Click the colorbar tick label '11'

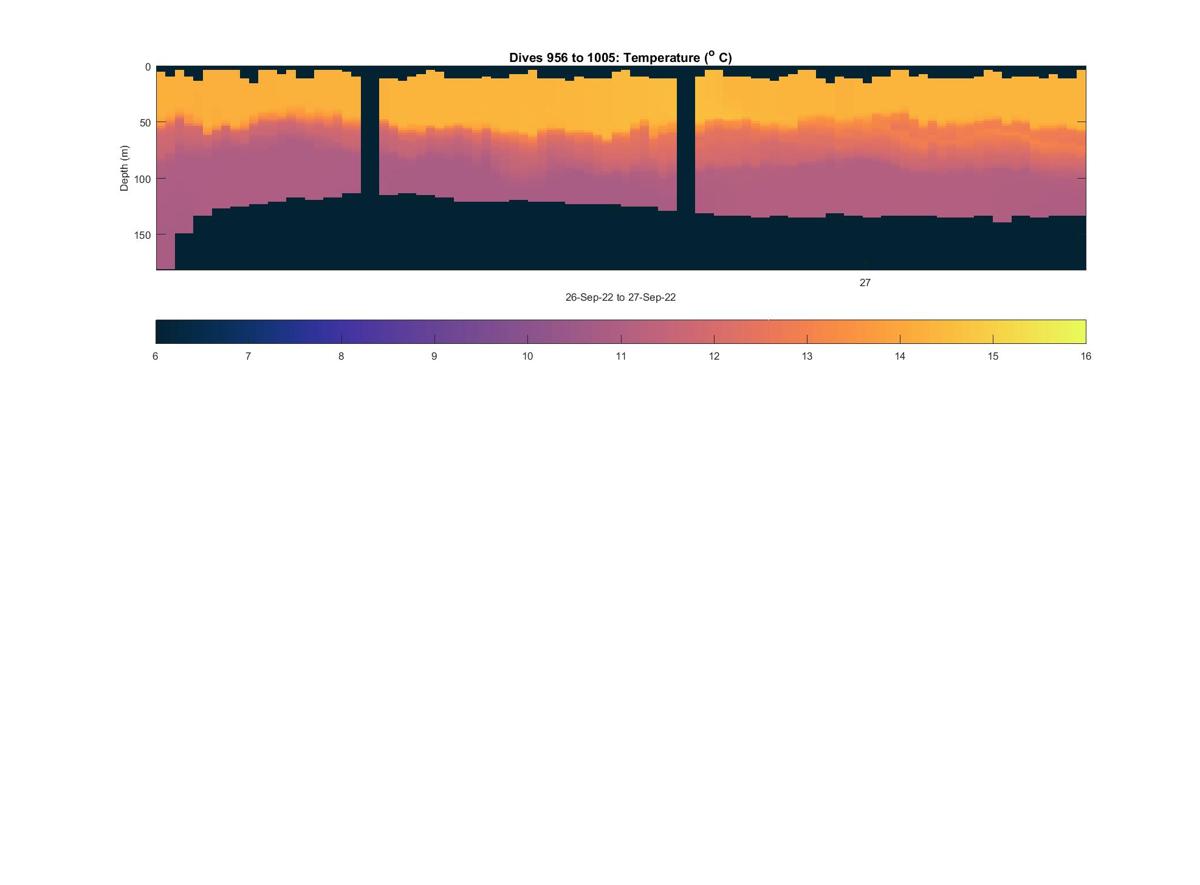(621, 356)
